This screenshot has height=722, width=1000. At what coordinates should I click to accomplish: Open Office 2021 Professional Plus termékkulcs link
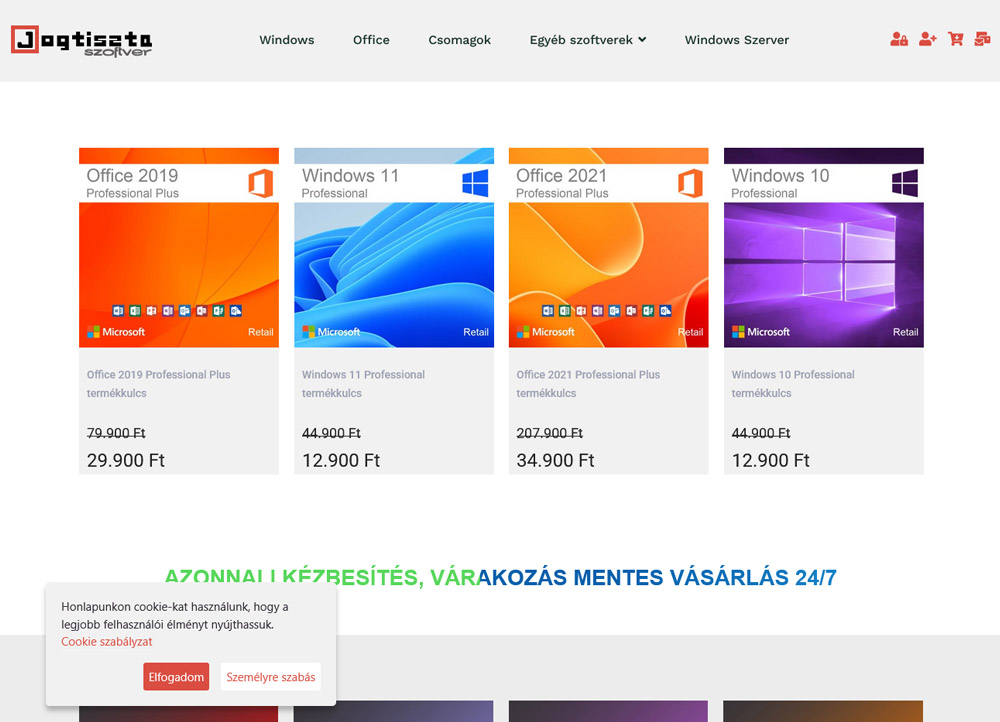point(588,384)
